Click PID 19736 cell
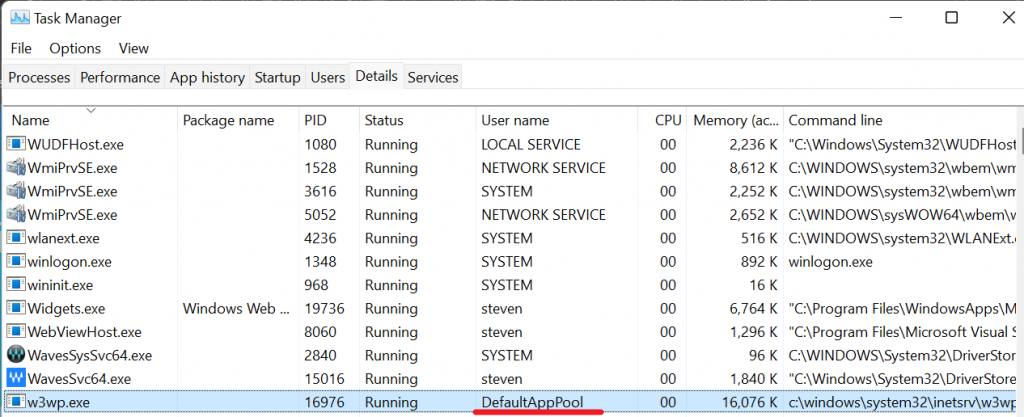This screenshot has height=417, width=1024. point(324,309)
